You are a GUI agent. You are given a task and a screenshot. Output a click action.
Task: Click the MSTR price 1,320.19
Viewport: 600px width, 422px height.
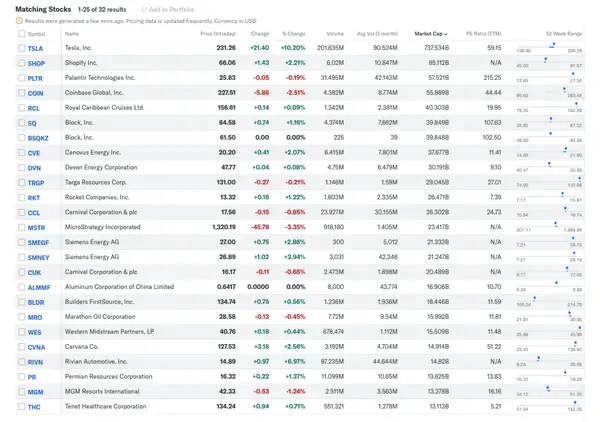pyautogui.click(x=224, y=227)
